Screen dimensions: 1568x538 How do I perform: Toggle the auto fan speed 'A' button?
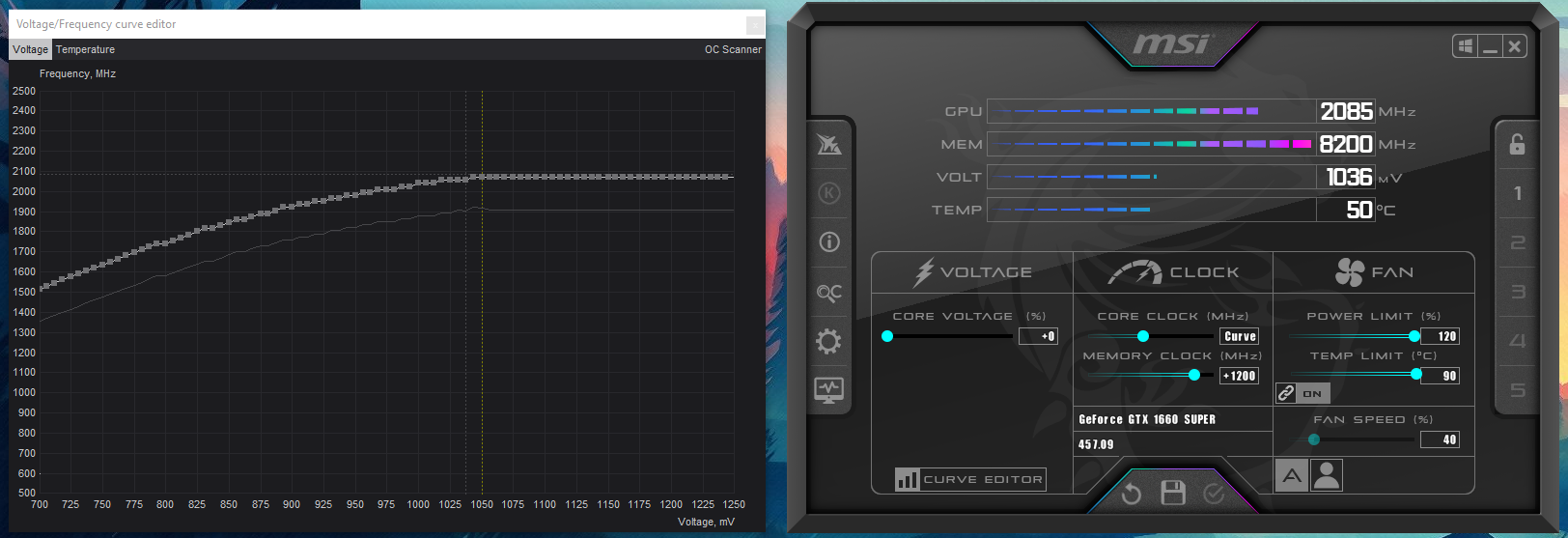(1292, 475)
